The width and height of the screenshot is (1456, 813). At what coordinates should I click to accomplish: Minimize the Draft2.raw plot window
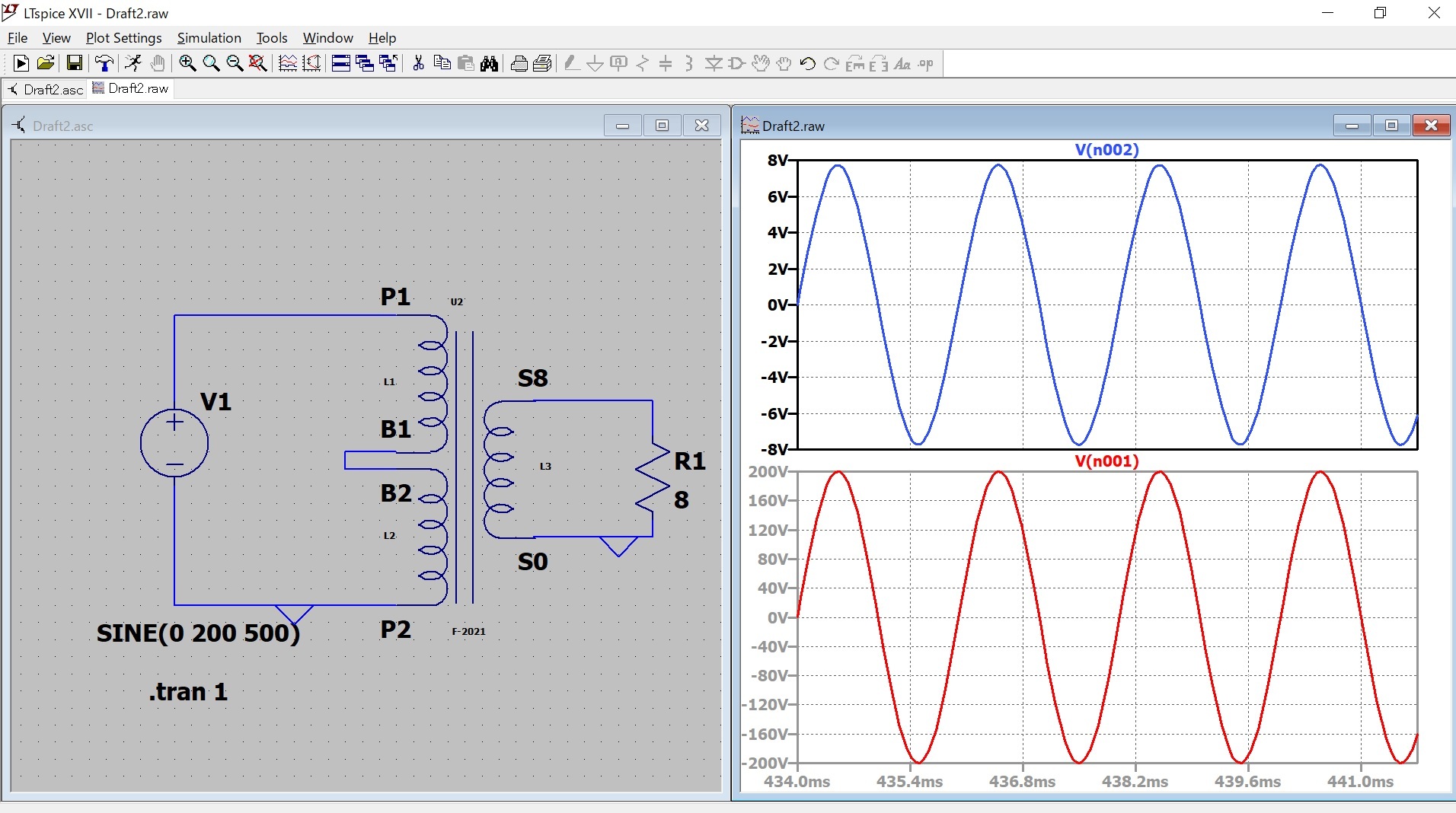pos(1352,126)
